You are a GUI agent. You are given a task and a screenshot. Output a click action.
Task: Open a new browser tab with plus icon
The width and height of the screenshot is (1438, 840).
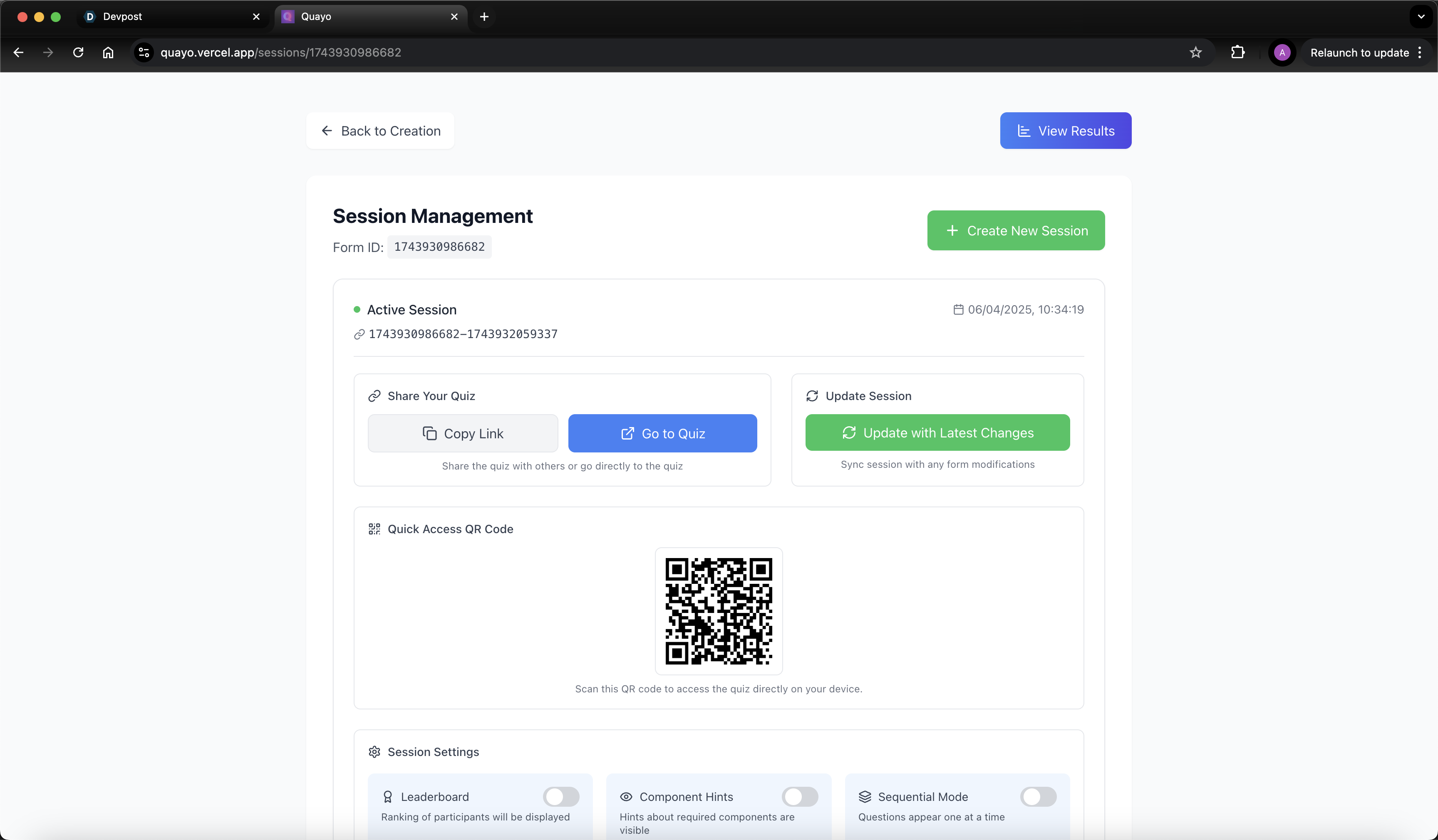484,17
